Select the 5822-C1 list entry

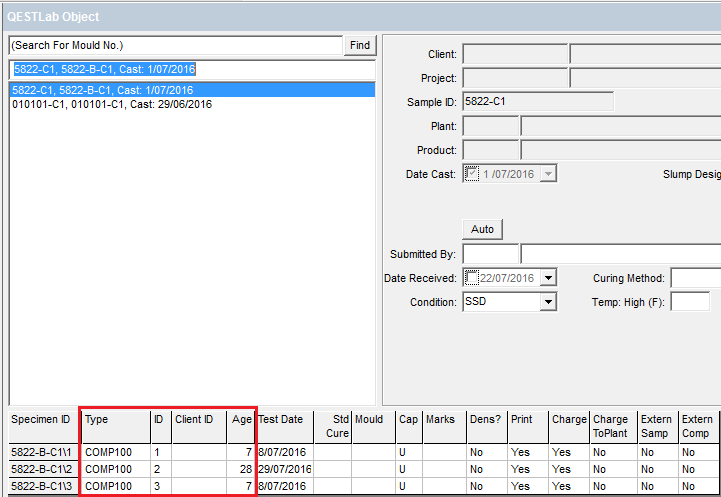(103, 90)
